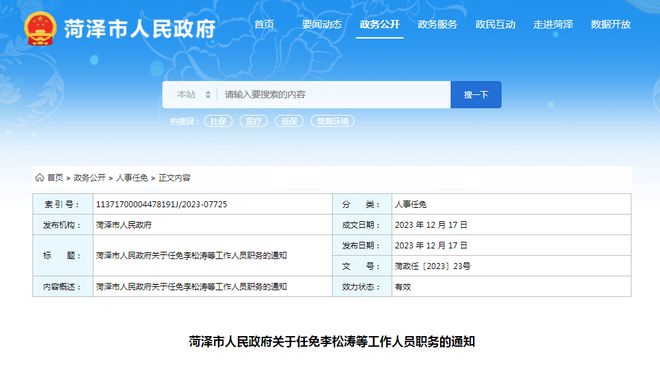Click the 首页 breadcrumb link

point(55,178)
